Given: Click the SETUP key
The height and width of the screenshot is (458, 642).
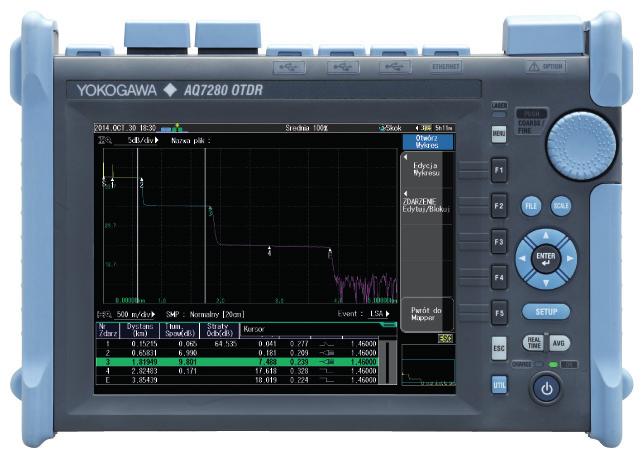Looking at the screenshot, I should (546, 312).
